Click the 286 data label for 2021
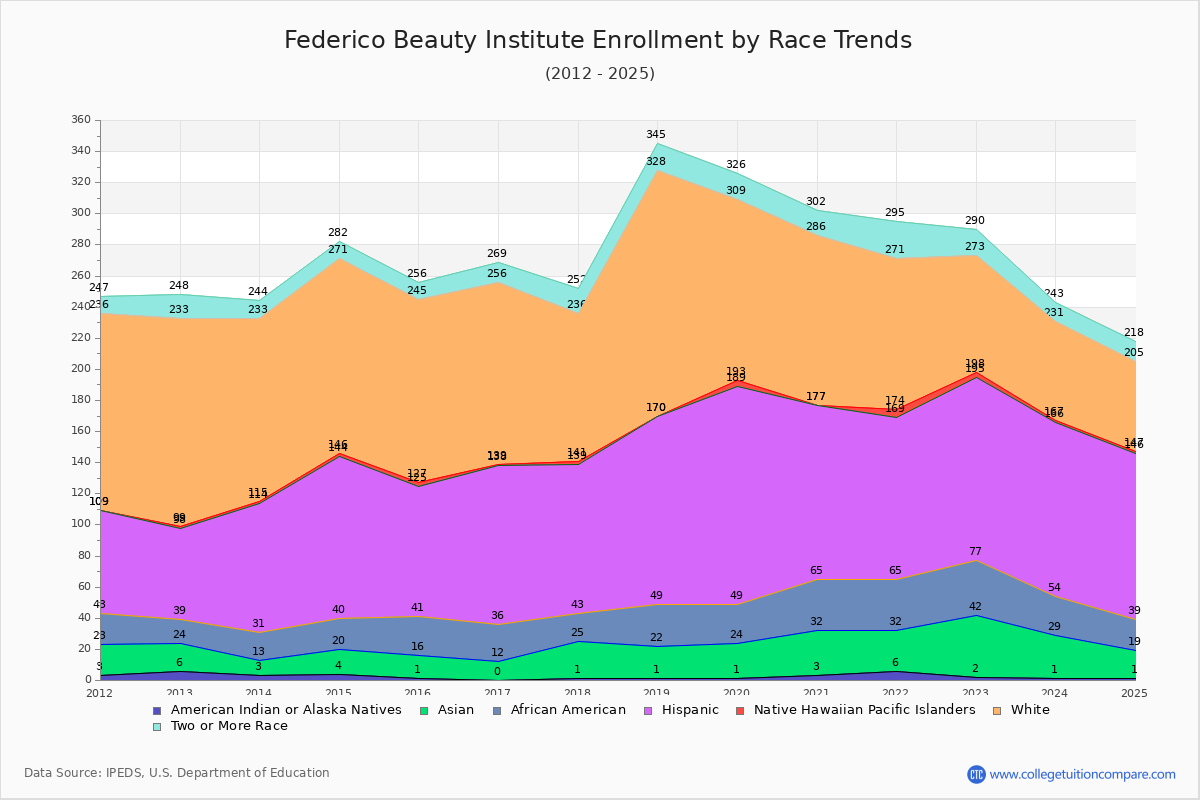This screenshot has height=800, width=1200. coord(816,227)
